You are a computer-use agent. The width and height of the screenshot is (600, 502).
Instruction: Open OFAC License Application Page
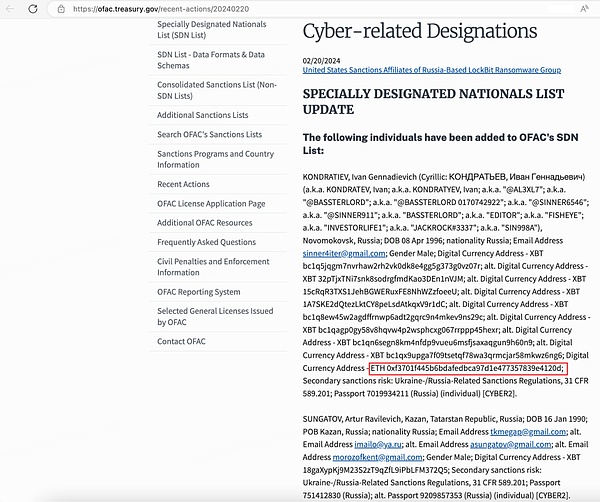211,203
